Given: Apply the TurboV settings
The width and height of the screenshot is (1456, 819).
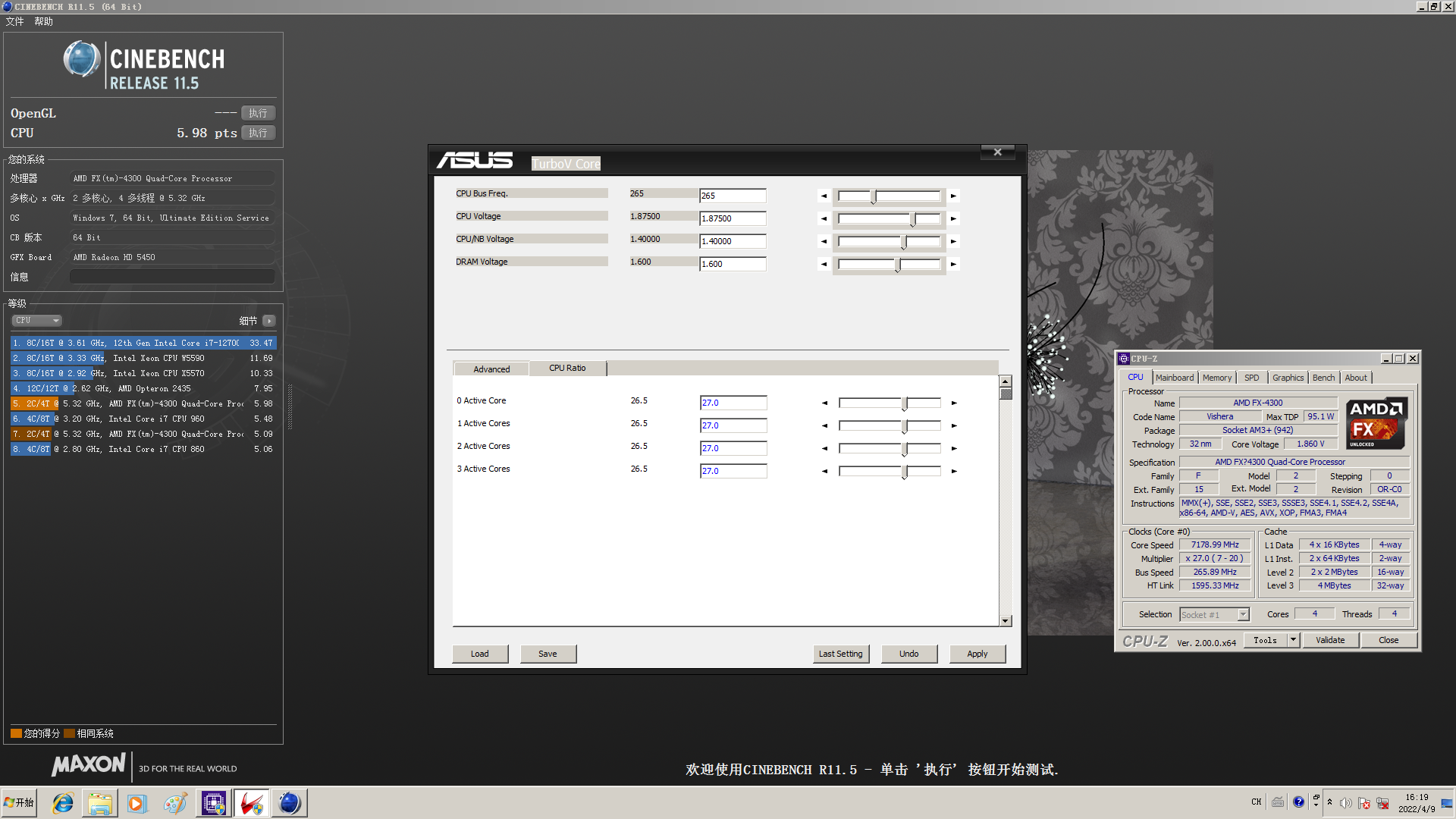Looking at the screenshot, I should point(977,654).
